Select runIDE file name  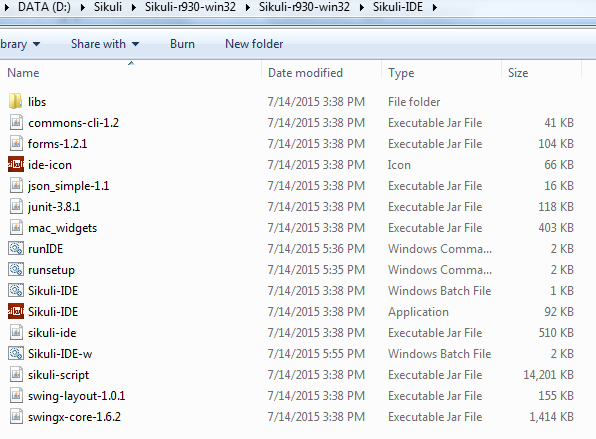(x=46, y=249)
